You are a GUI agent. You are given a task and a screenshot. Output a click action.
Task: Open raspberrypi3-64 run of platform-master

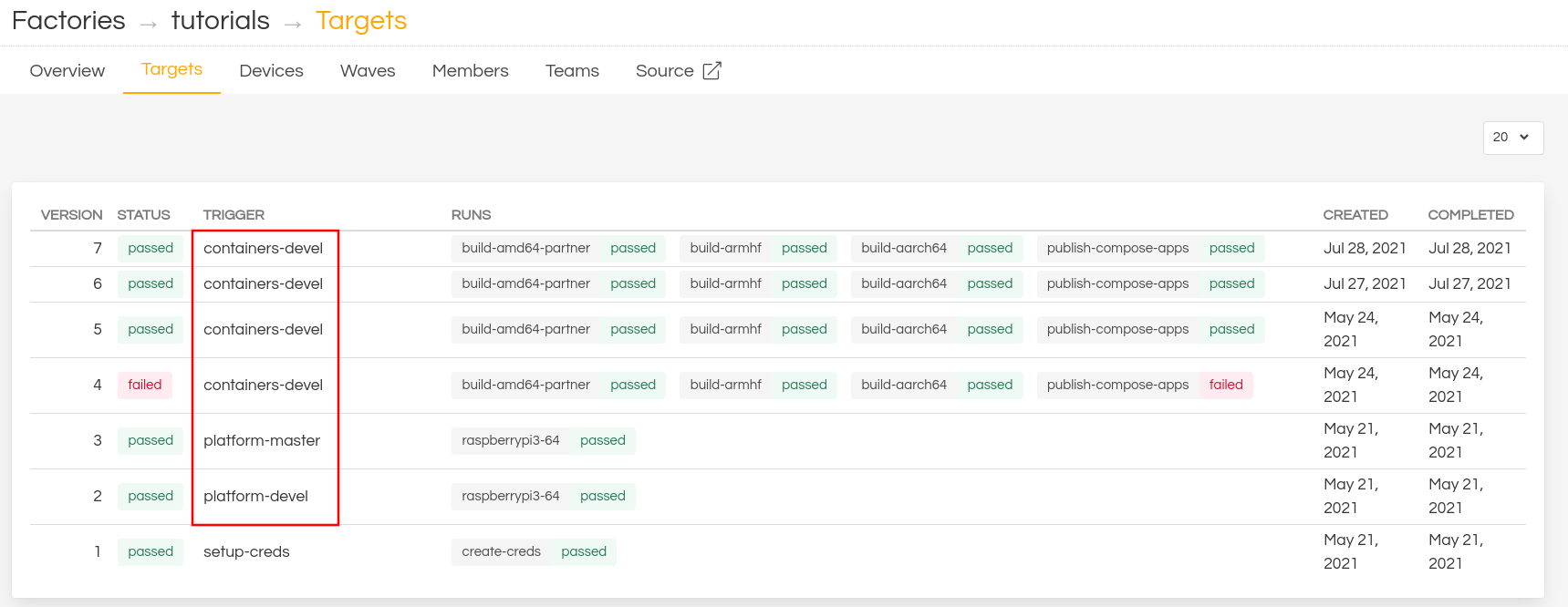click(544, 440)
